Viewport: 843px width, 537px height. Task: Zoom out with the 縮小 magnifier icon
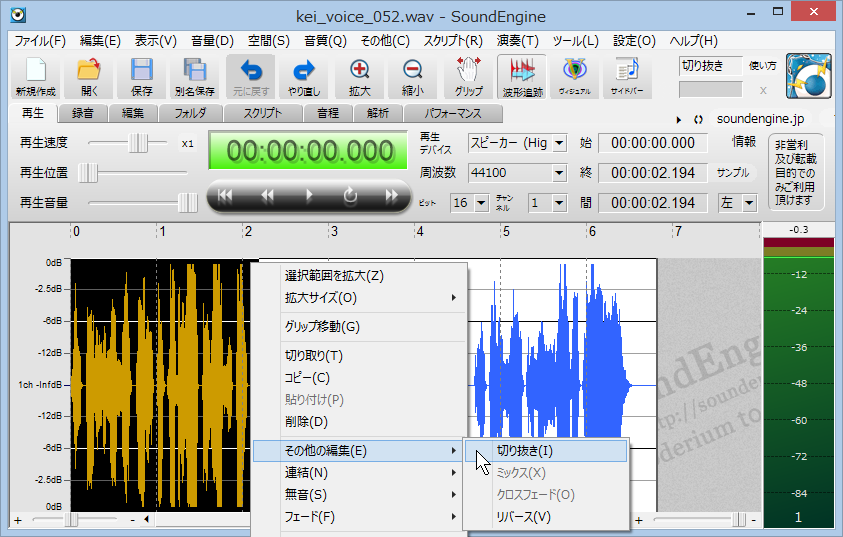[x=412, y=76]
